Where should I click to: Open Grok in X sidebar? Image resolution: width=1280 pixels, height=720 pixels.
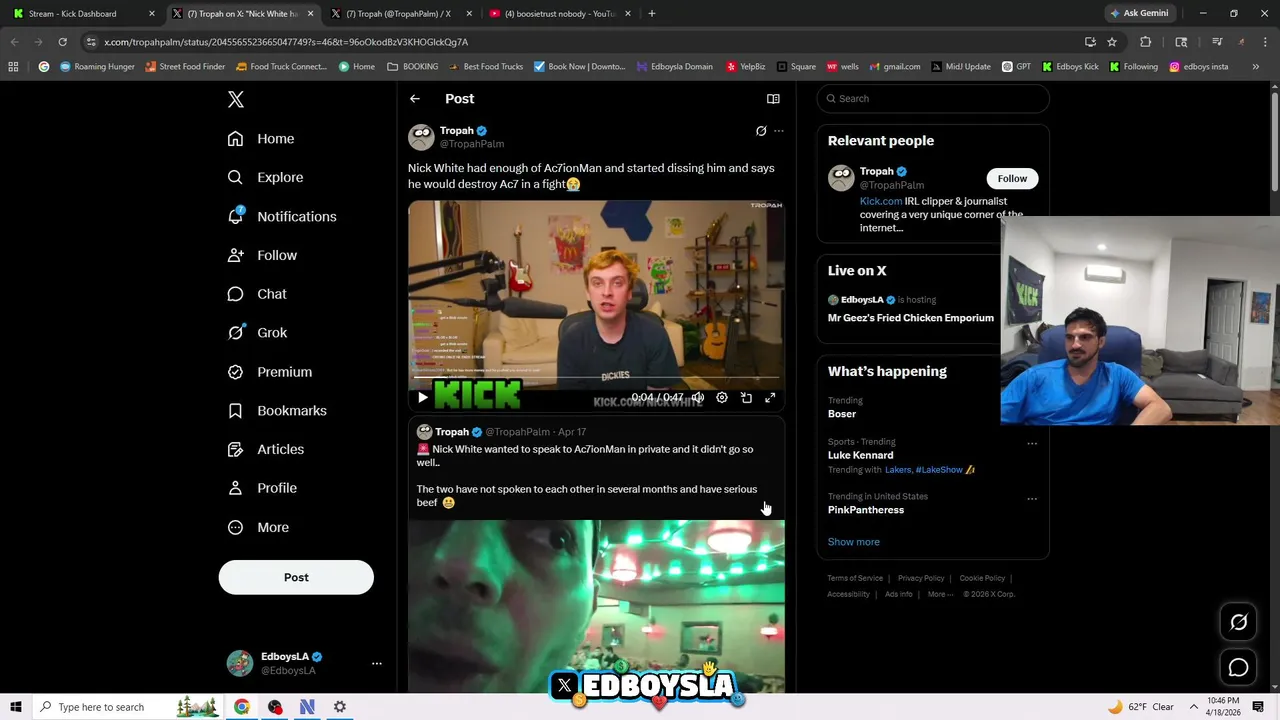pos(257,333)
